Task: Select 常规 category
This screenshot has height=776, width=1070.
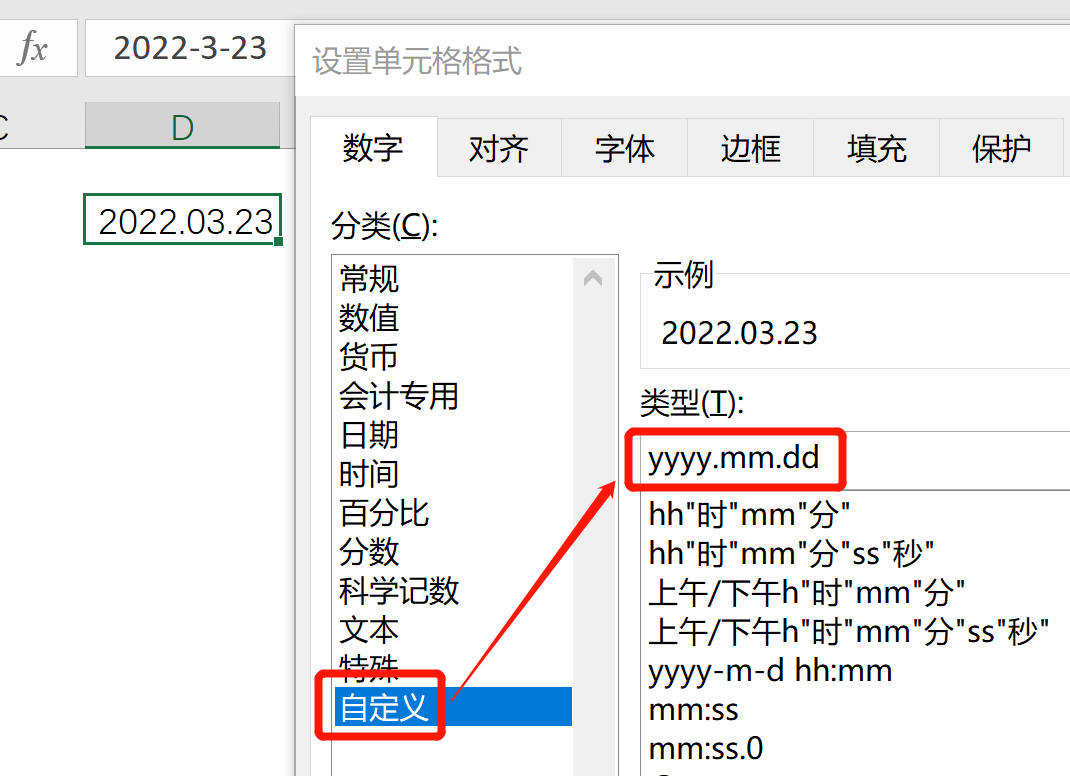Action: click(453, 278)
